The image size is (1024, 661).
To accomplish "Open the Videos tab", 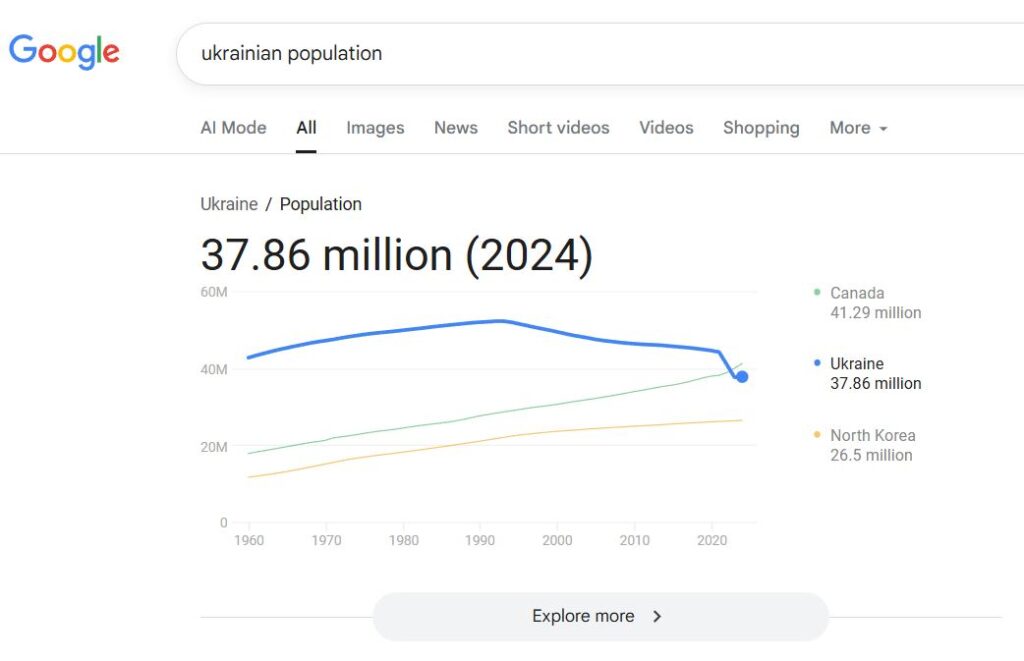I will tap(666, 128).
